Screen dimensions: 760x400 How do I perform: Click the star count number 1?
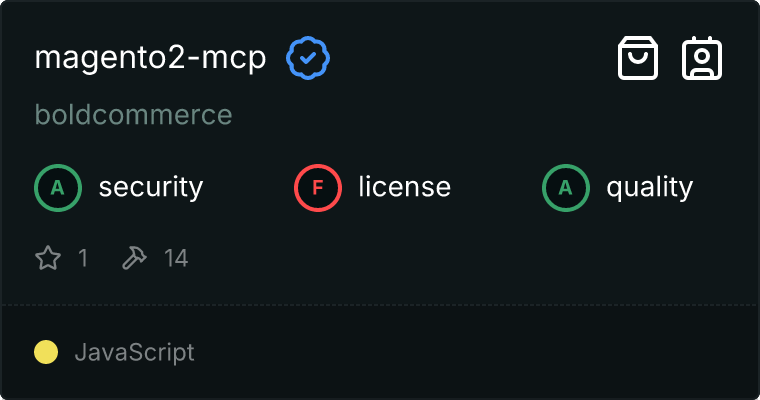pos(83,259)
